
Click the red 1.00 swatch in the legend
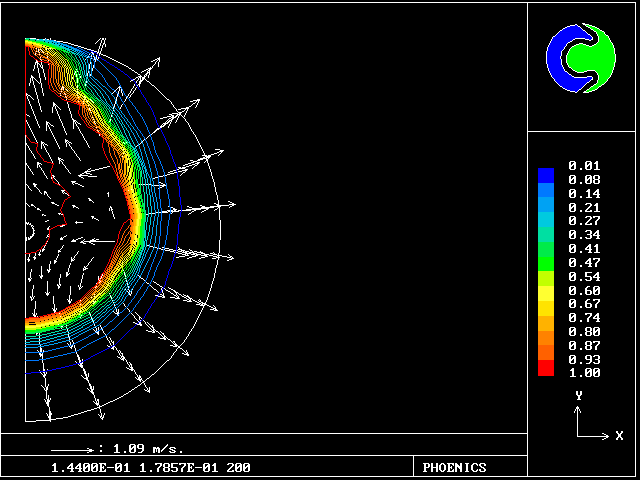(x=545, y=370)
